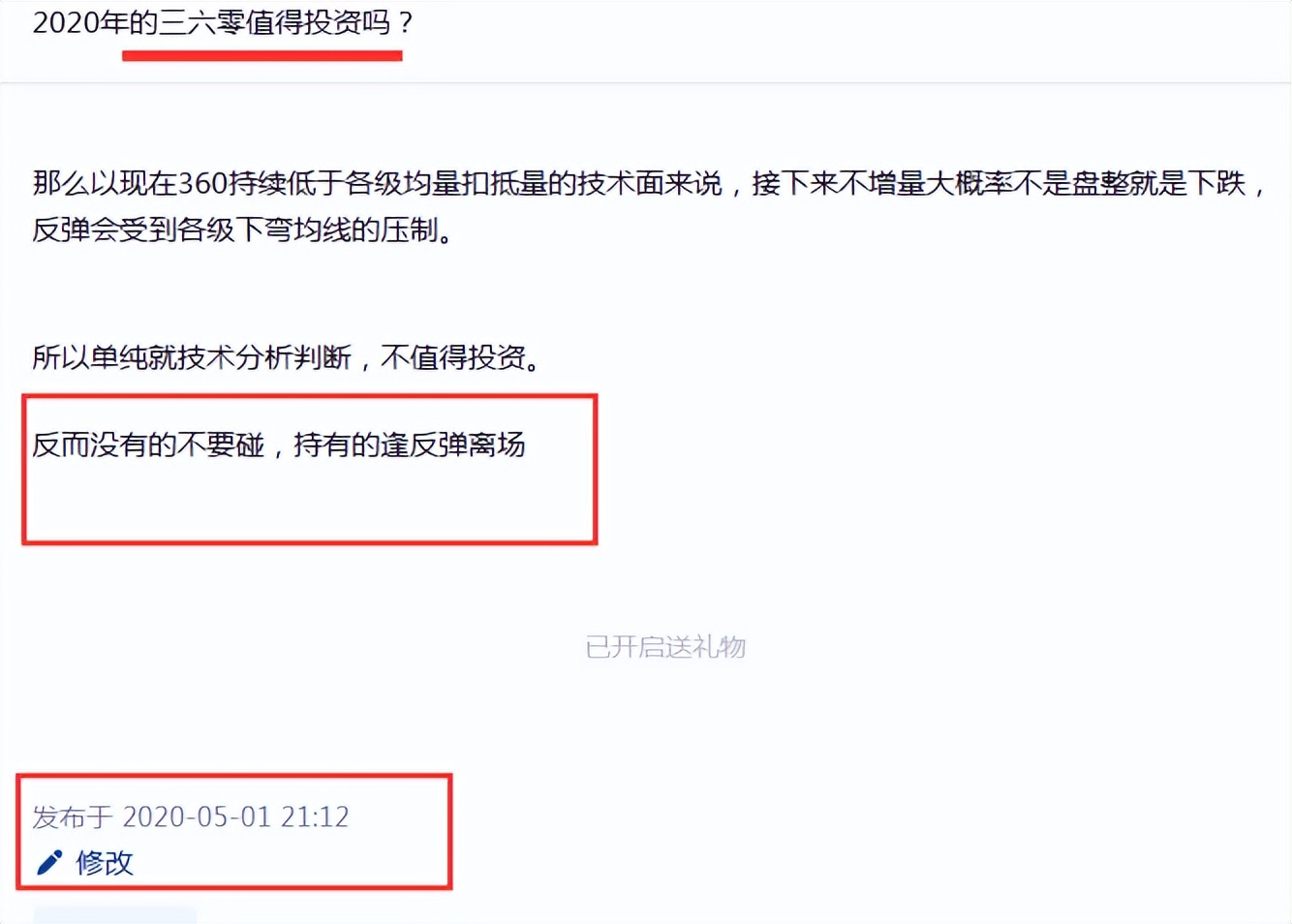Click the phrase 各级均量扣抵量
Viewport: 1292px width, 924px height.
[x=446, y=183]
